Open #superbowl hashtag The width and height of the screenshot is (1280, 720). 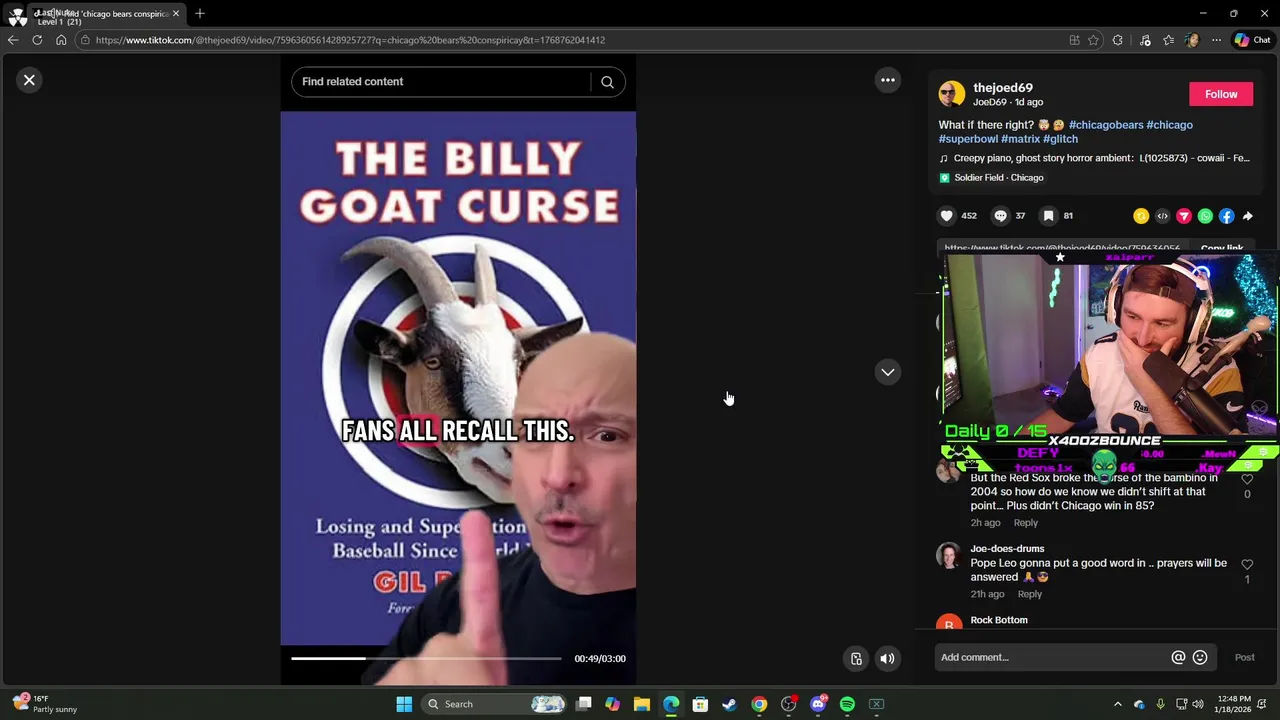point(968,139)
